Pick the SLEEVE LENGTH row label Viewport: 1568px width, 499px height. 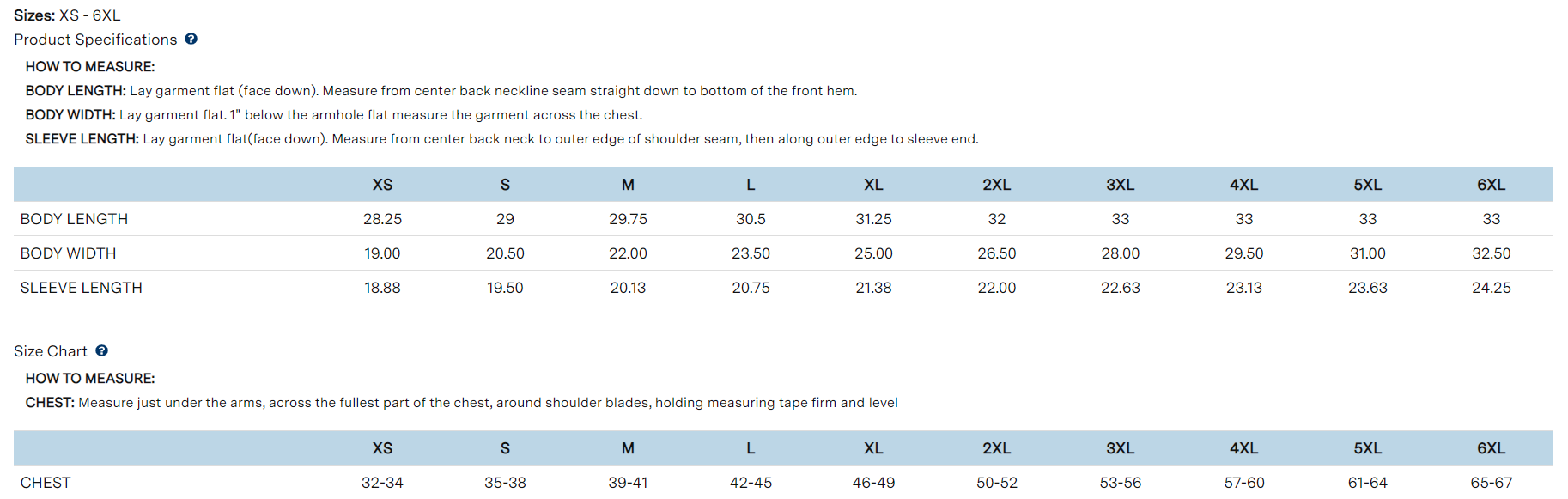click(82, 288)
